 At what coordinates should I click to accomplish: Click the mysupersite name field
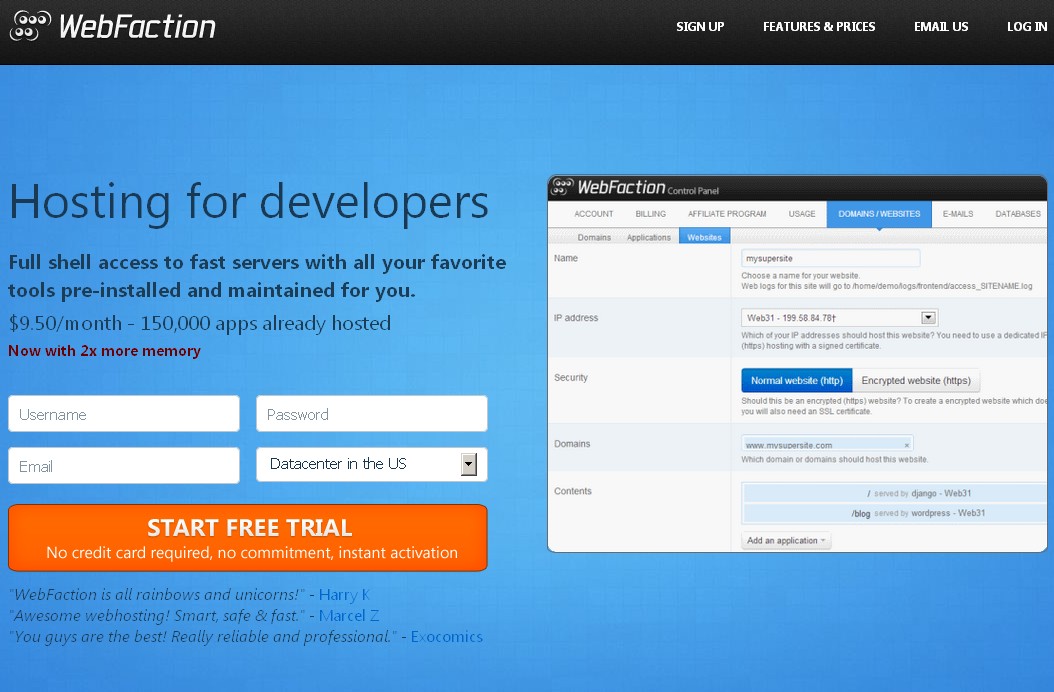click(830, 258)
